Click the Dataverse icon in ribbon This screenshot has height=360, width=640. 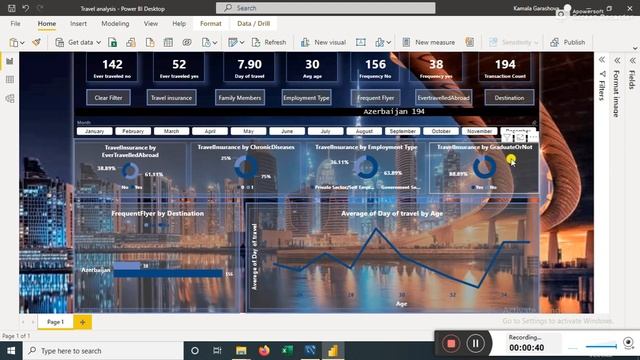pos(187,42)
